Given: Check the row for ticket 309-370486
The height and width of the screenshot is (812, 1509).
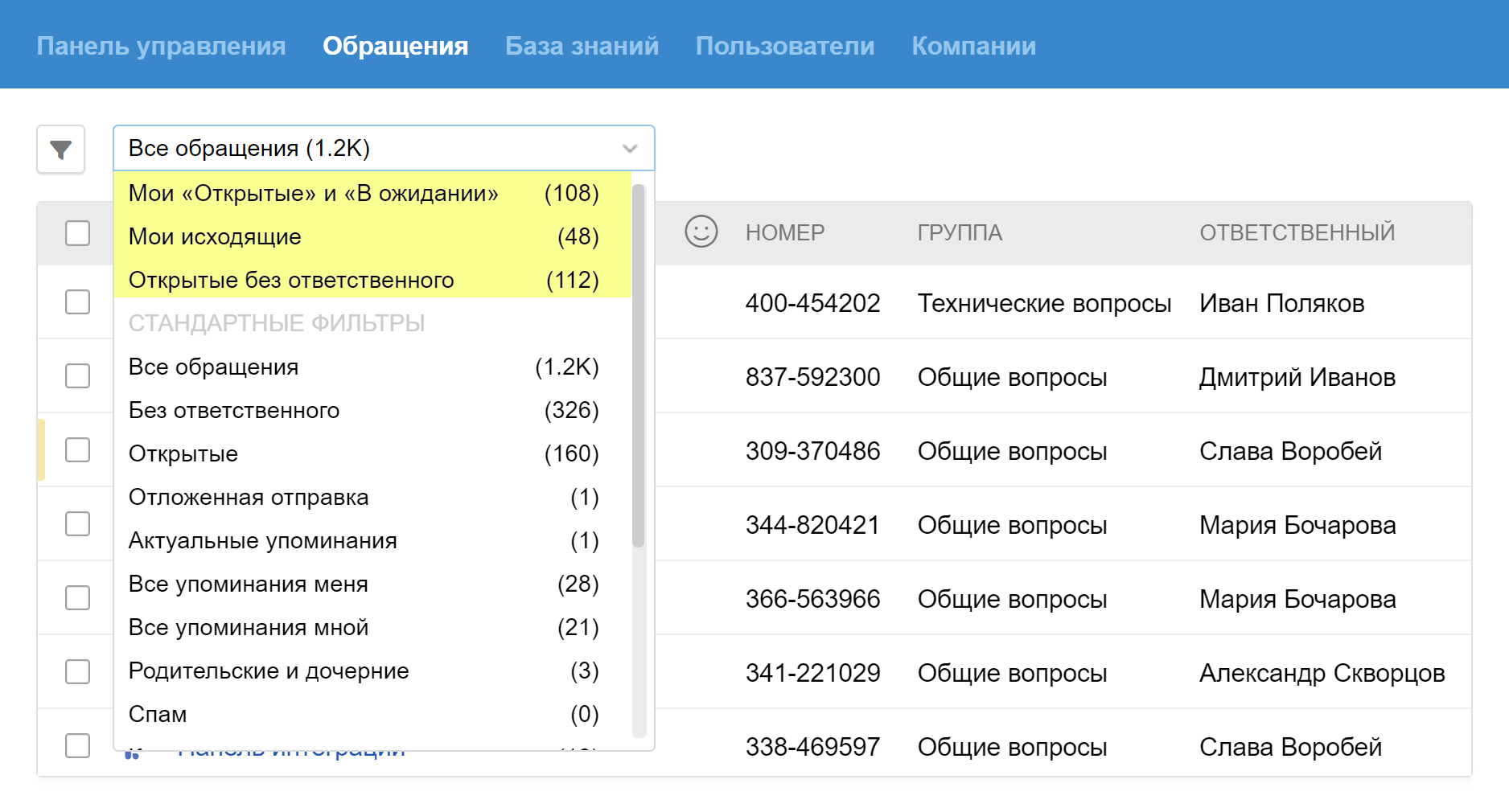Looking at the screenshot, I should [x=77, y=450].
